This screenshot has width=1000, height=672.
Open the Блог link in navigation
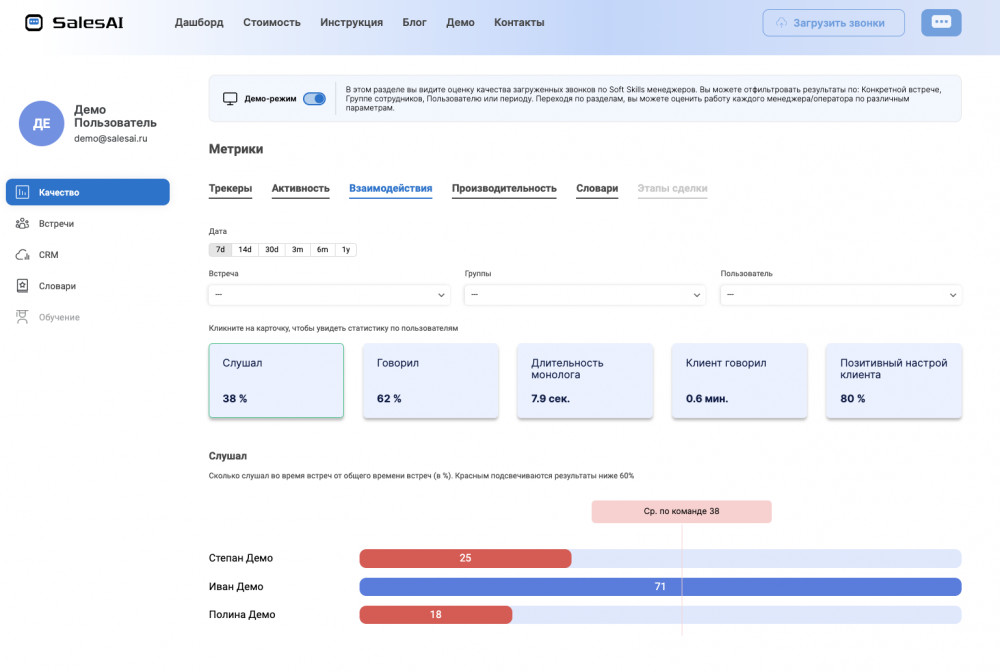(414, 22)
